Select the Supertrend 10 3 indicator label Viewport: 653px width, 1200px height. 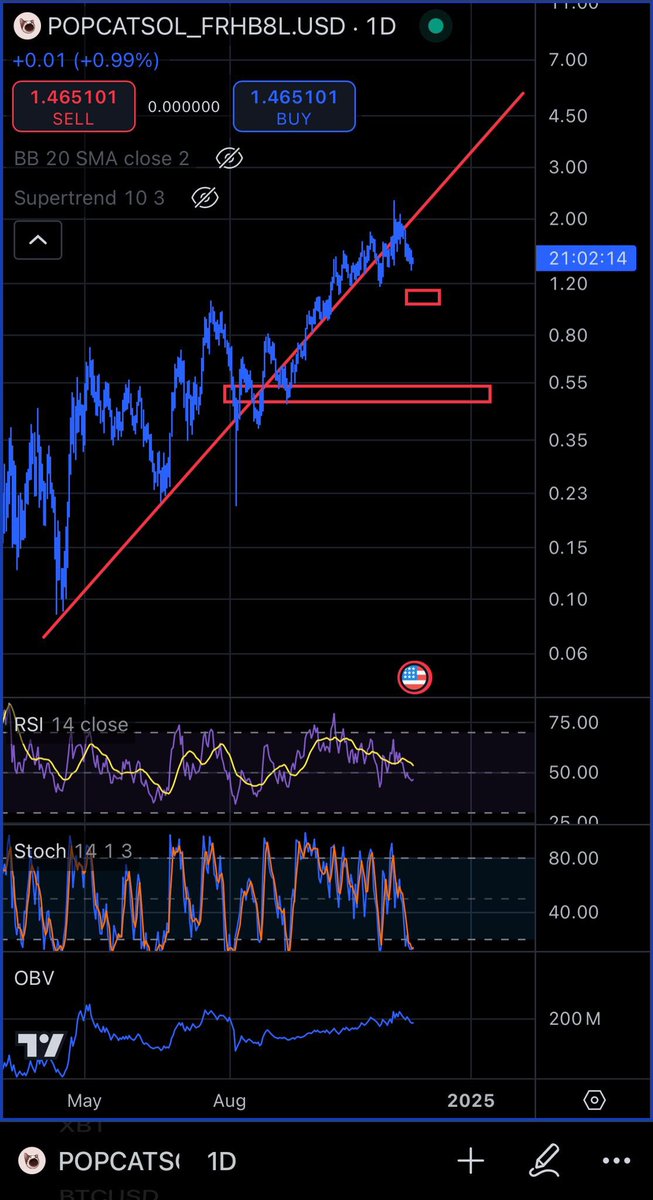pos(89,198)
